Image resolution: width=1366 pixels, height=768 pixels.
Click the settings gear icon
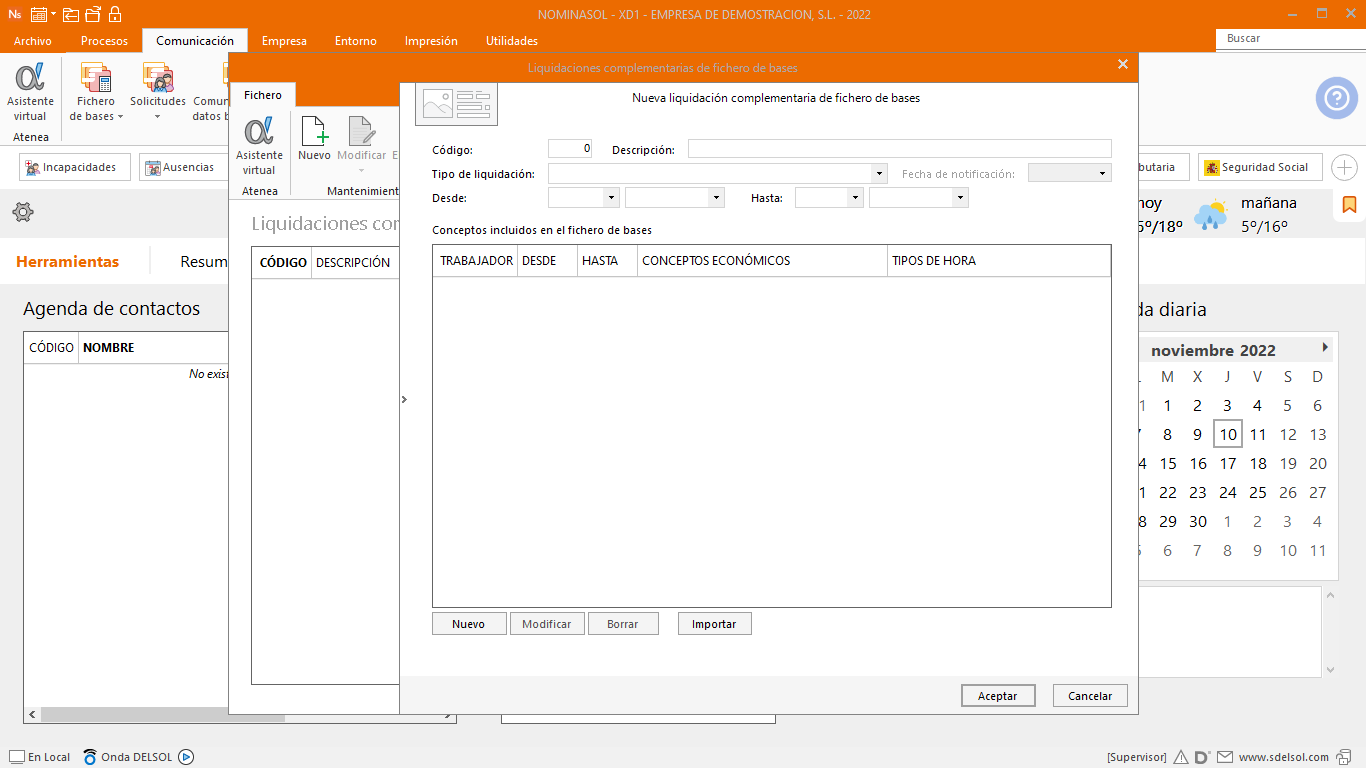tap(23, 212)
